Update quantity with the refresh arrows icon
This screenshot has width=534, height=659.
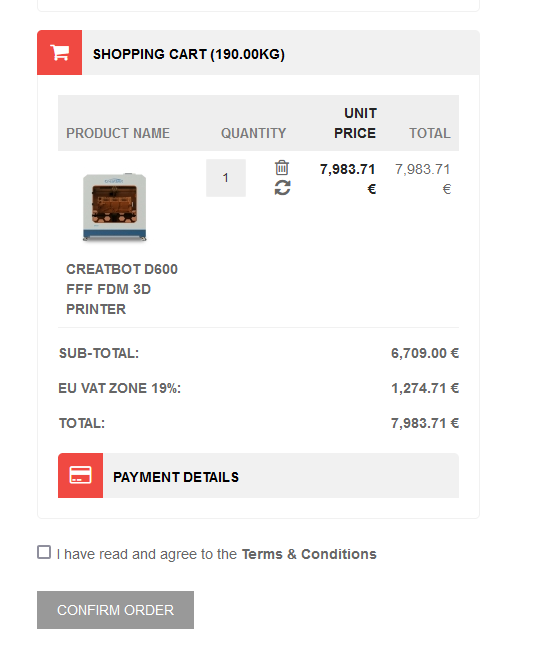[x=282, y=187]
